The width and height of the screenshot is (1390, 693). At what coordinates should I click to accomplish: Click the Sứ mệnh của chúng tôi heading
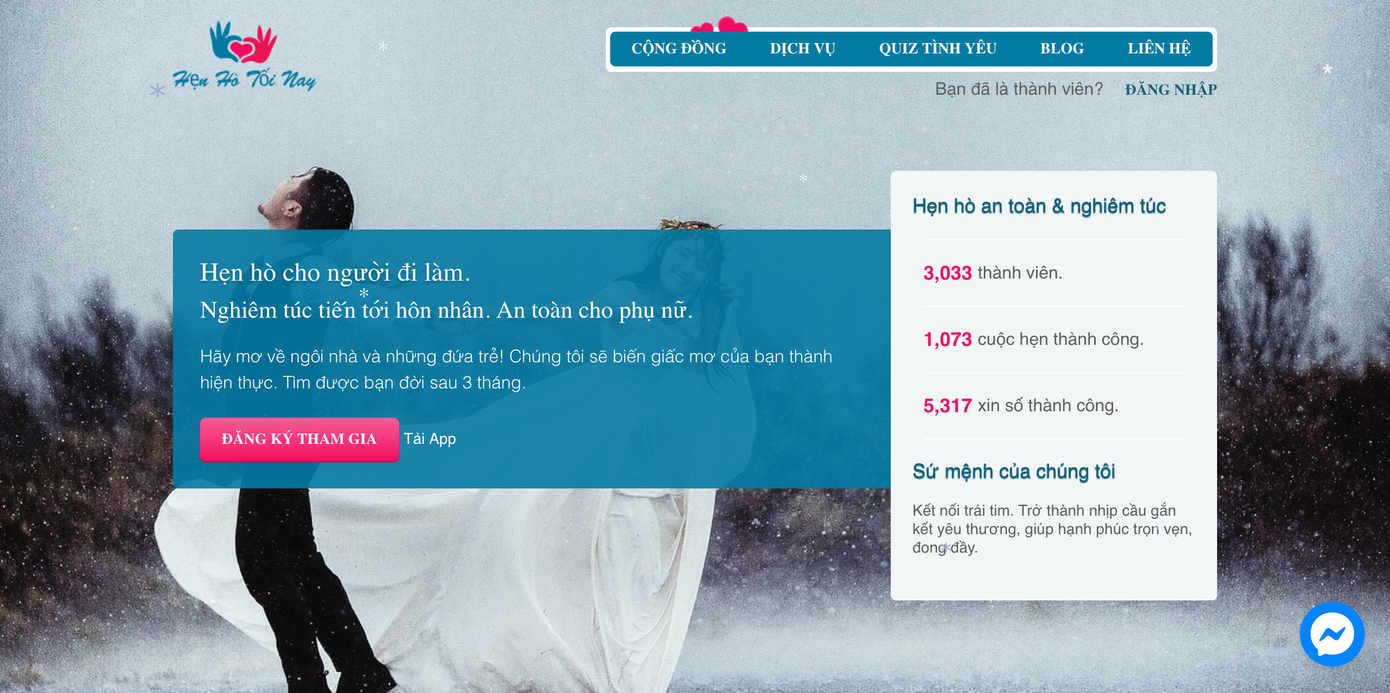1014,472
